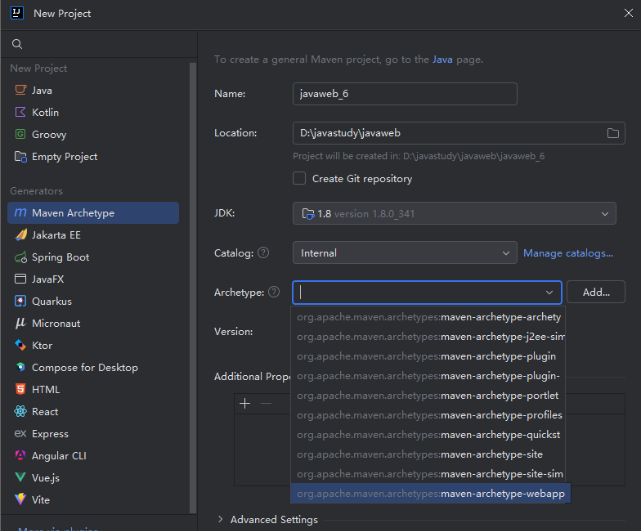
Task: Open the JDK version dropdown
Action: (454, 213)
